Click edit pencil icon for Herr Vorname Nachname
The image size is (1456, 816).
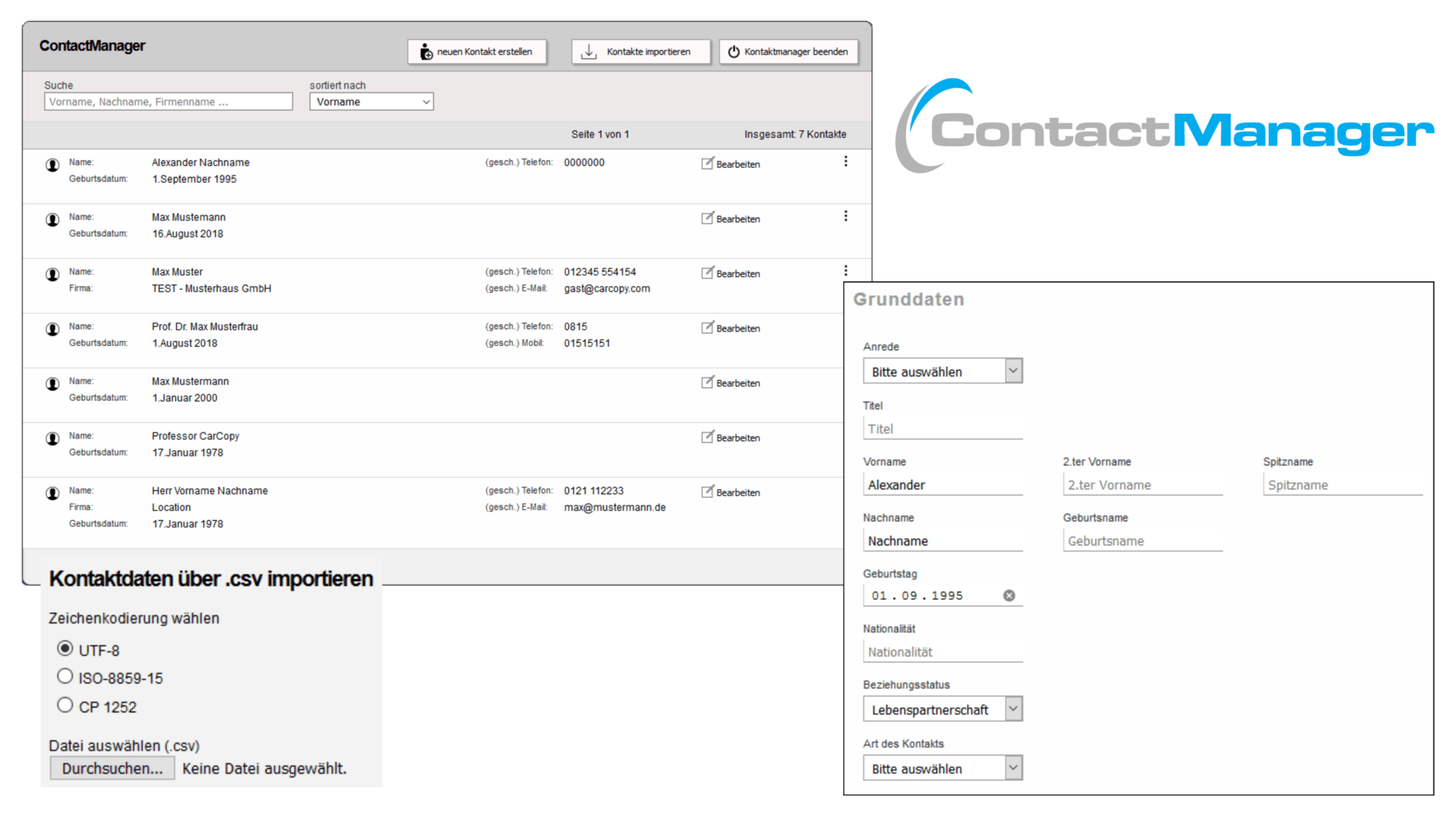tap(708, 491)
